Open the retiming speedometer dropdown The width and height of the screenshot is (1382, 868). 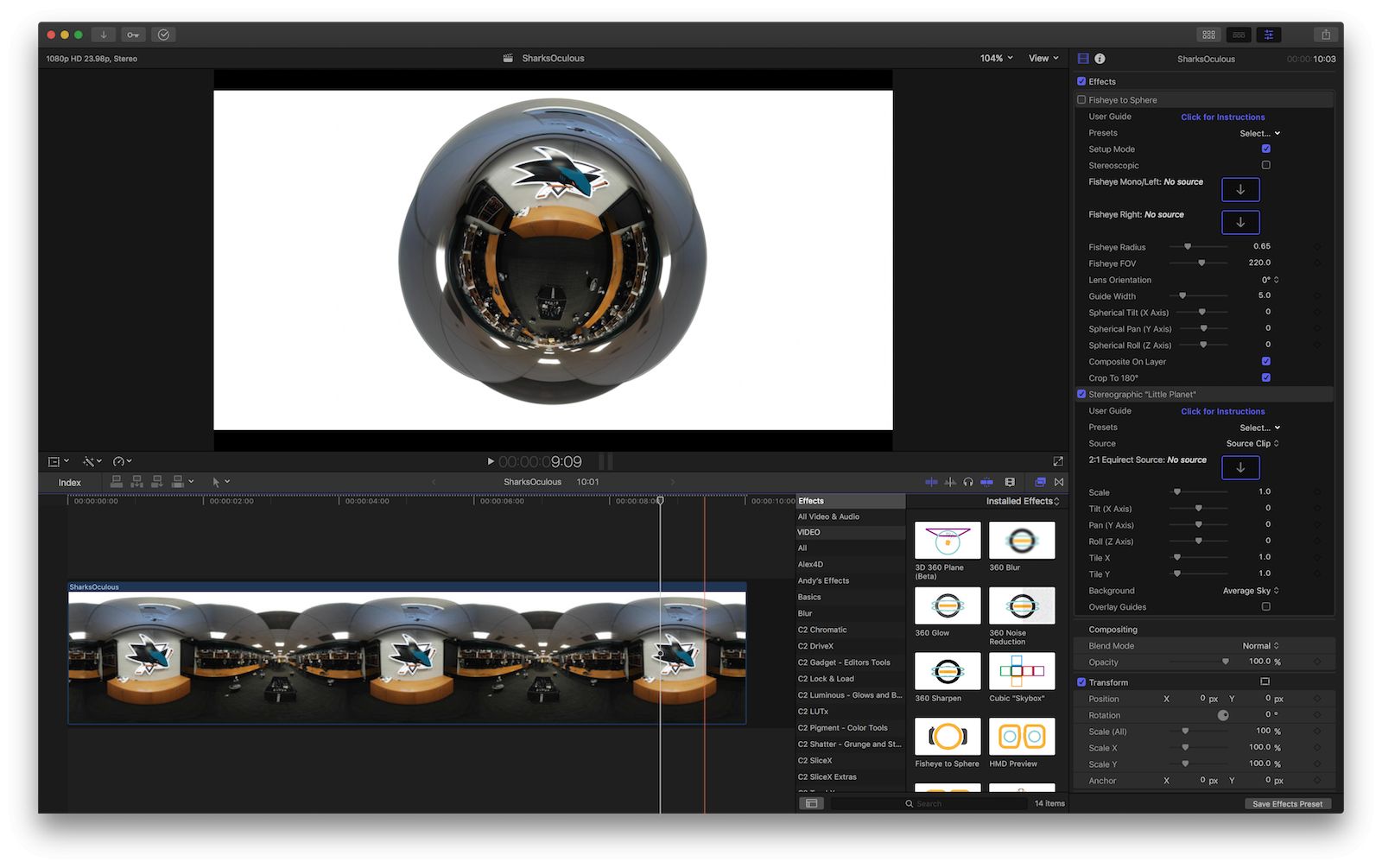pos(122,461)
